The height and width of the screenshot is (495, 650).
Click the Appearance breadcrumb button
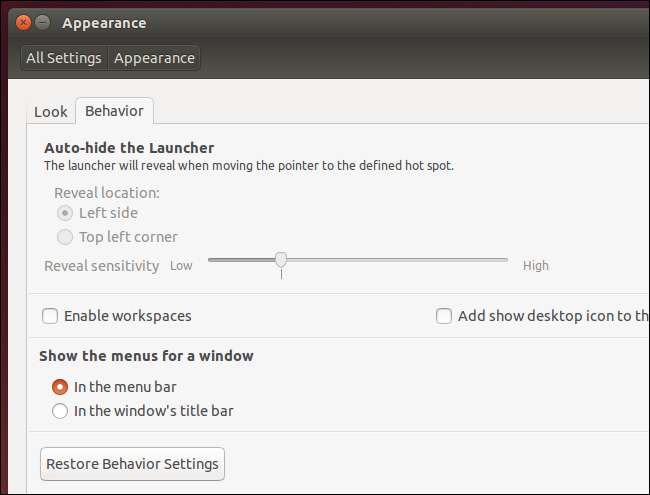click(154, 58)
